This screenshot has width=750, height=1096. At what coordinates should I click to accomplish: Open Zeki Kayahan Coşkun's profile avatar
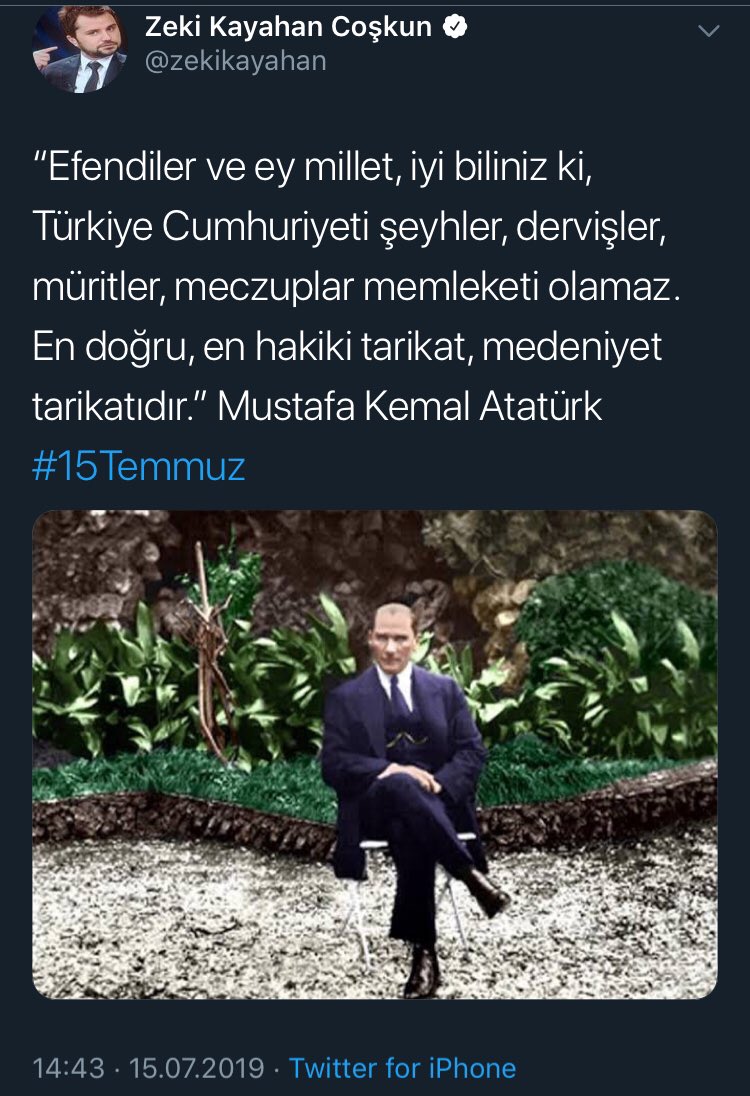[80, 47]
